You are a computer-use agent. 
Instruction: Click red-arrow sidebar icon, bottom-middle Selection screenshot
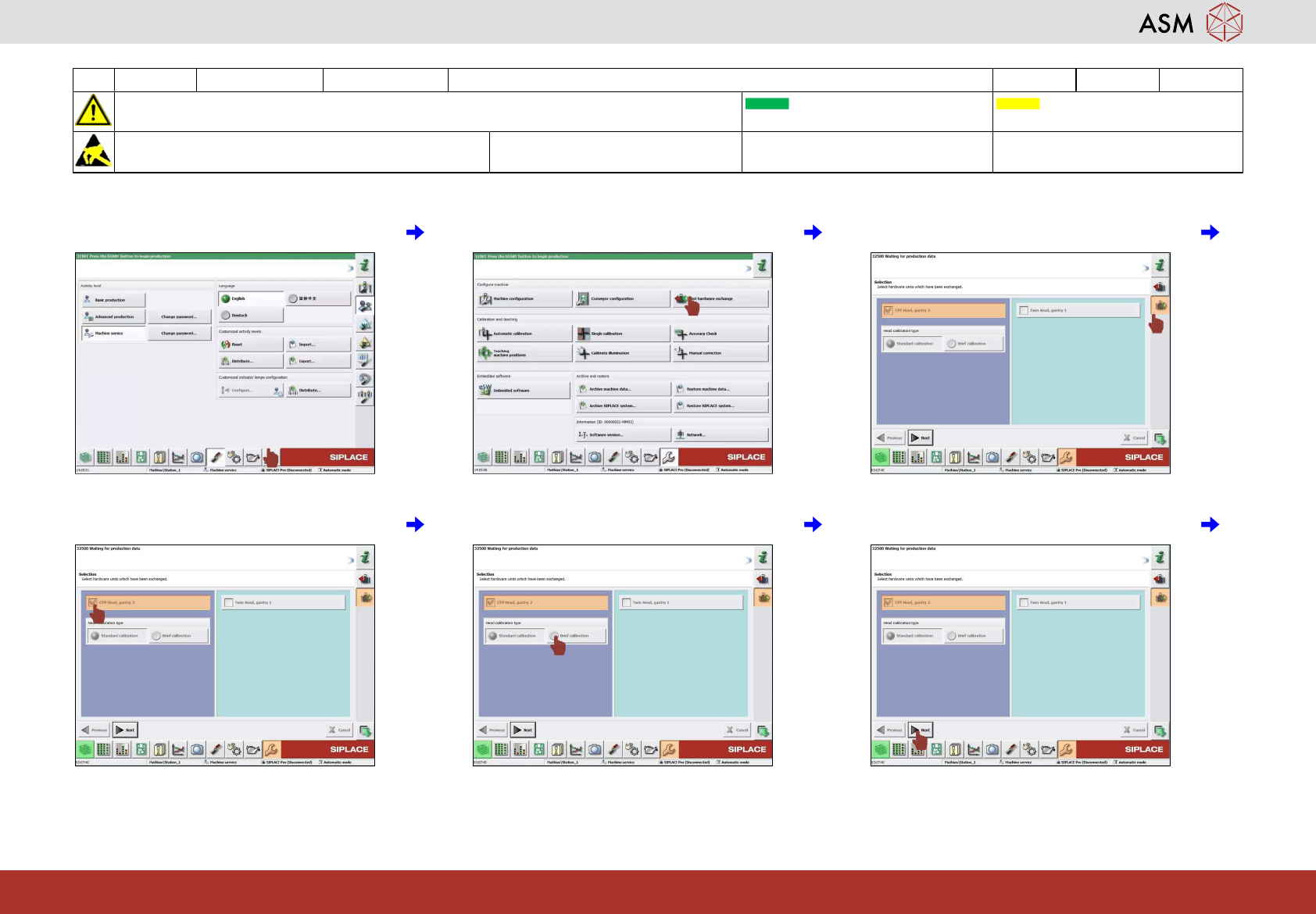(x=763, y=579)
